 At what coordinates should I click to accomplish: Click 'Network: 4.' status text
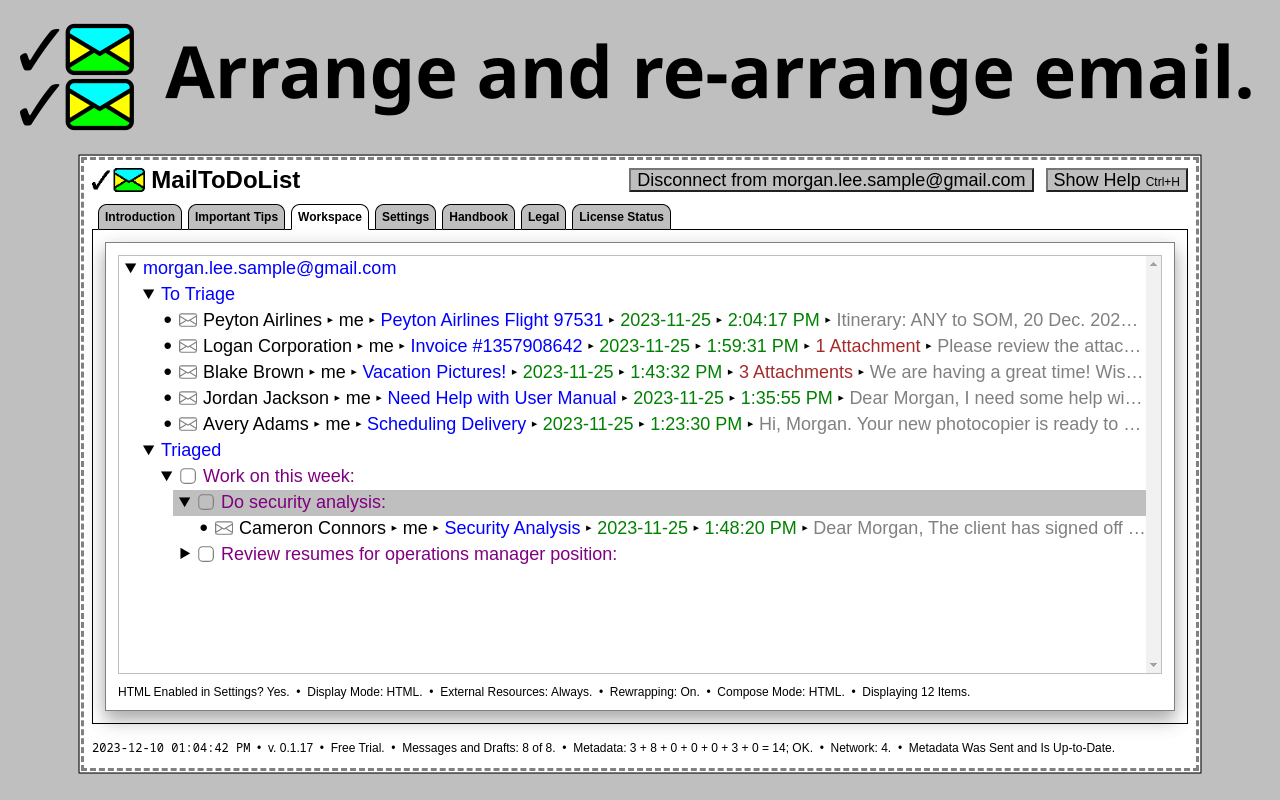click(861, 748)
